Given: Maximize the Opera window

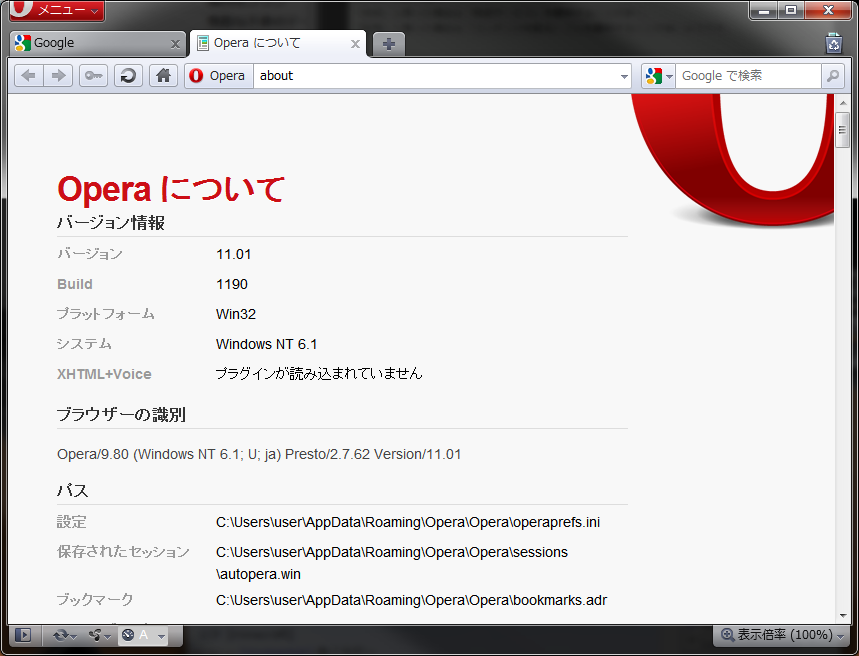Looking at the screenshot, I should point(791,10).
